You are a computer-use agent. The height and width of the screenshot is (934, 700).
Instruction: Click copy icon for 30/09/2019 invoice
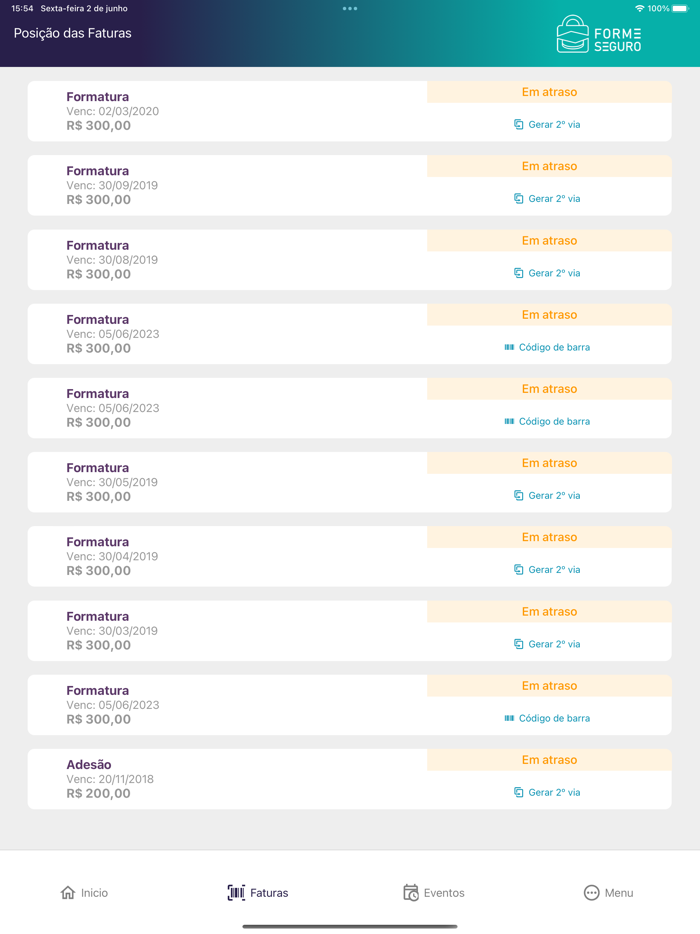pos(518,199)
